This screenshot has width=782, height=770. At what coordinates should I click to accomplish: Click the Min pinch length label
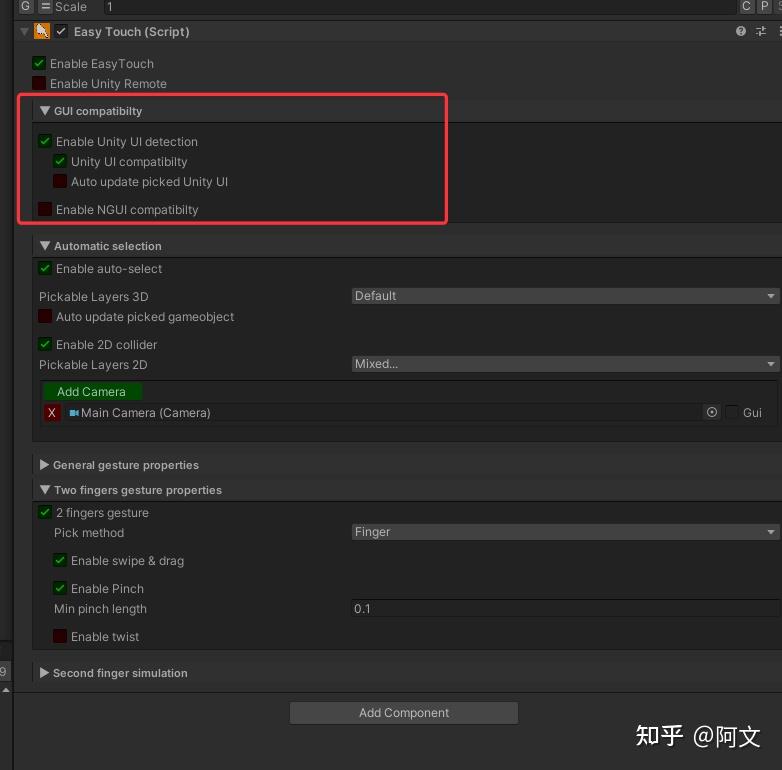(100, 609)
